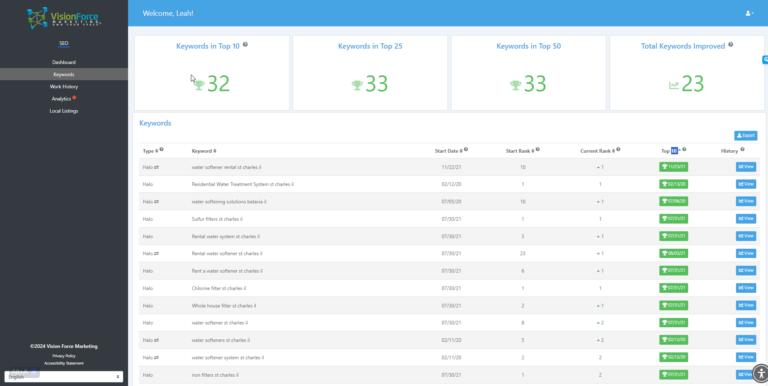Click the Keywords in Top 50 card title
Viewport: 768px width, 386px height.
(528, 47)
